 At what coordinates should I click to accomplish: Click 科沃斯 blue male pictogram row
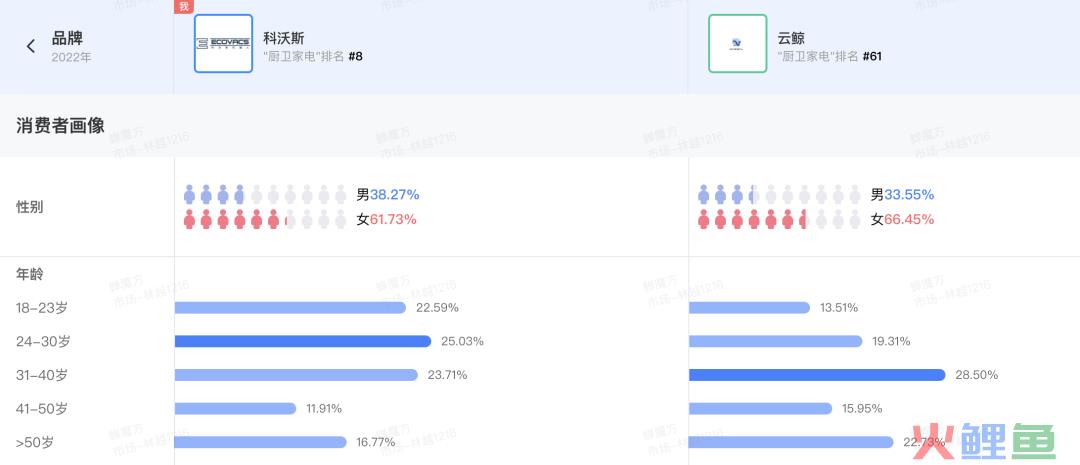tap(265, 195)
